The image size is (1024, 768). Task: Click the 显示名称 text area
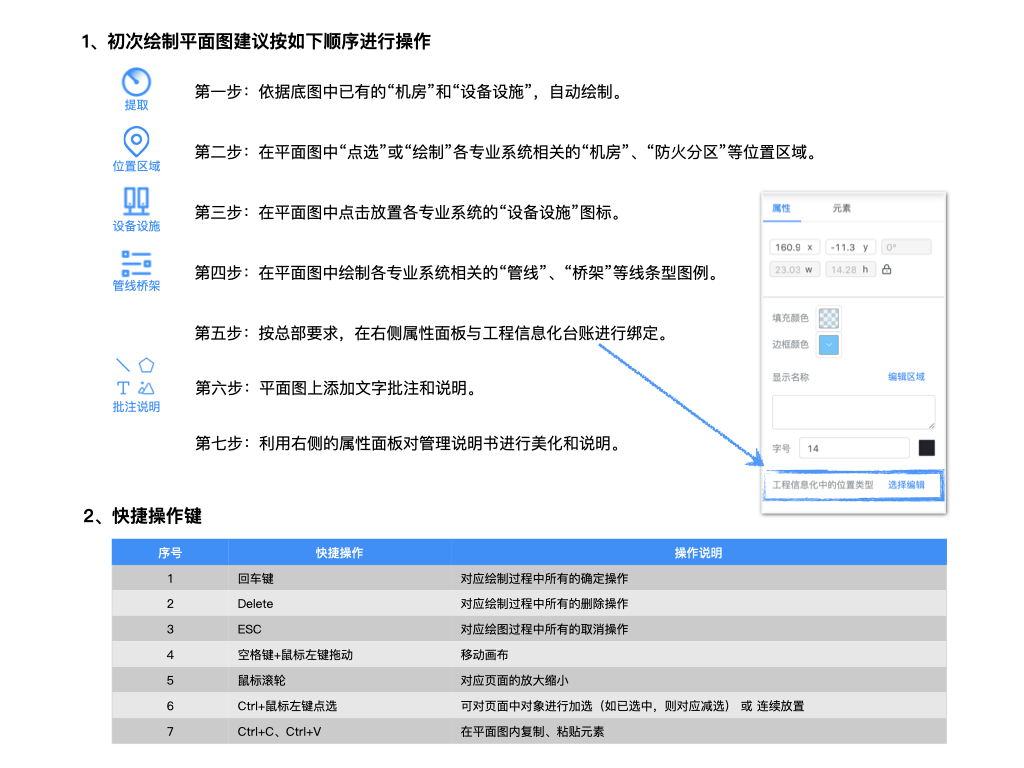pos(853,412)
